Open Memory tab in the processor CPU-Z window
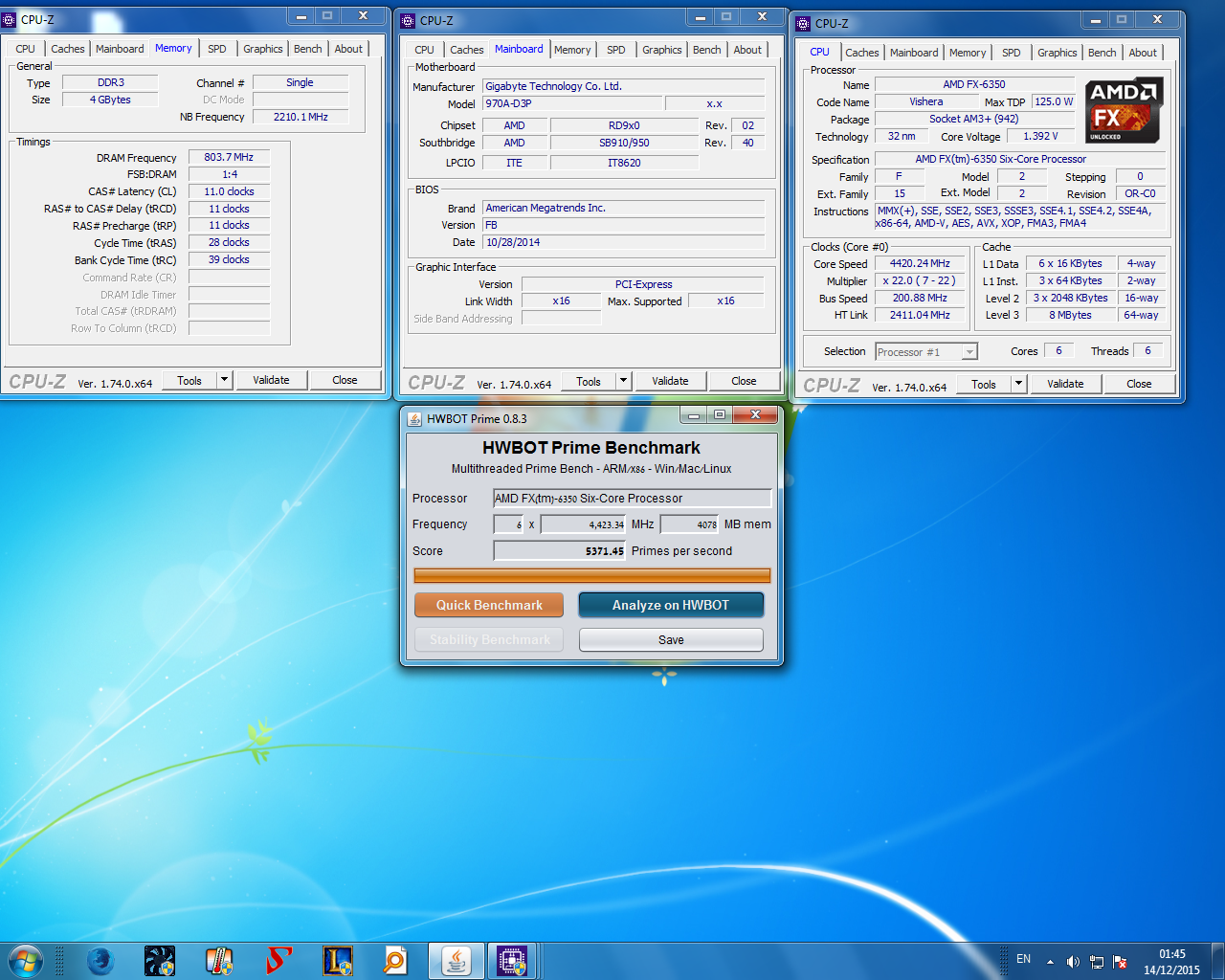The height and width of the screenshot is (980, 1225). click(968, 53)
